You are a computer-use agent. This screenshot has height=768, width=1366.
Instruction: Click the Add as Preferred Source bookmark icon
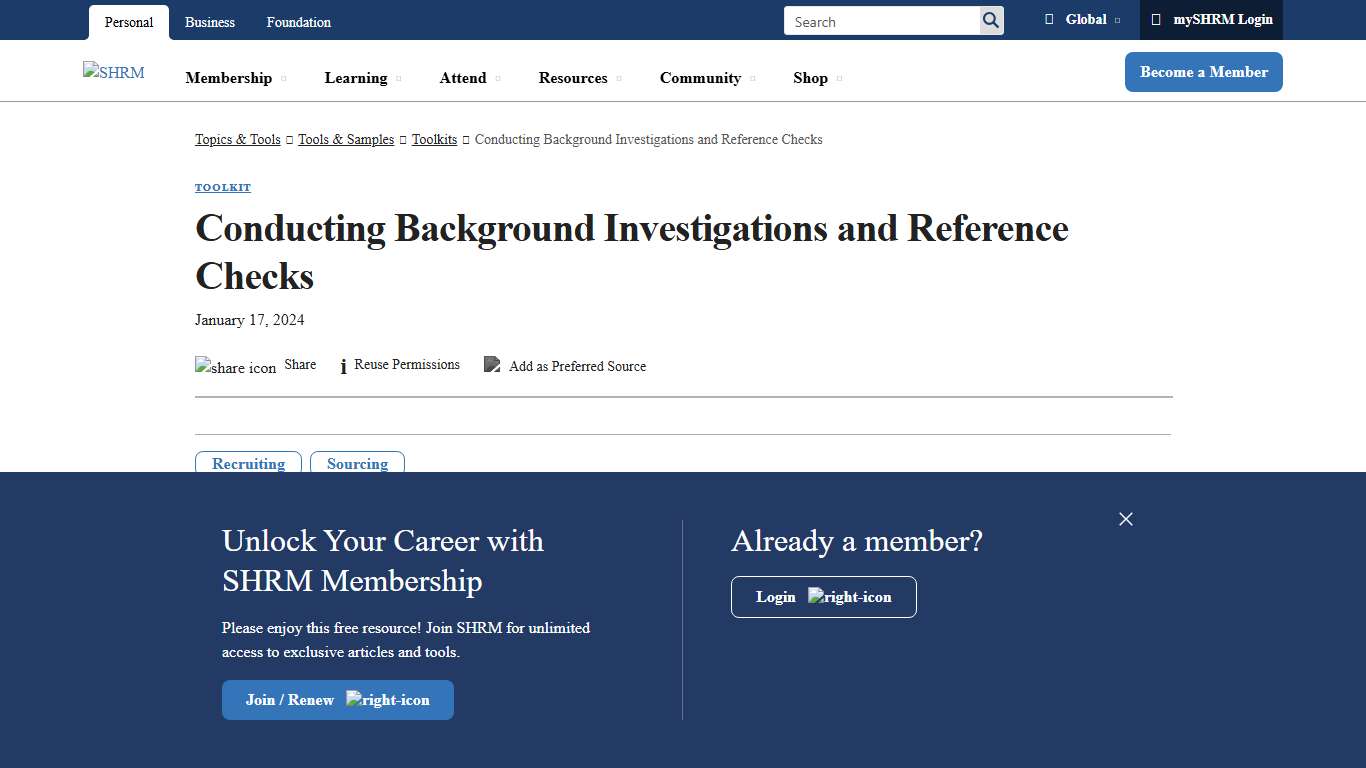point(491,364)
